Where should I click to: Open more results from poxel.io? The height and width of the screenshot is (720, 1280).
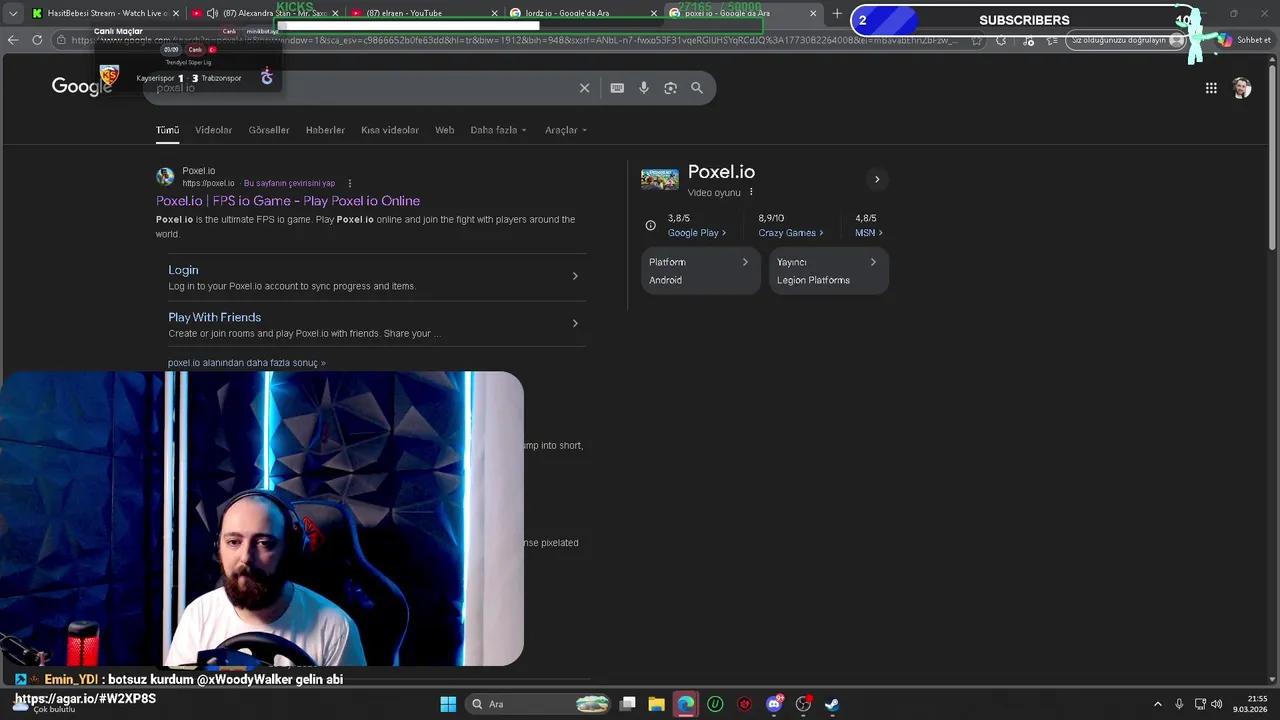point(247,363)
